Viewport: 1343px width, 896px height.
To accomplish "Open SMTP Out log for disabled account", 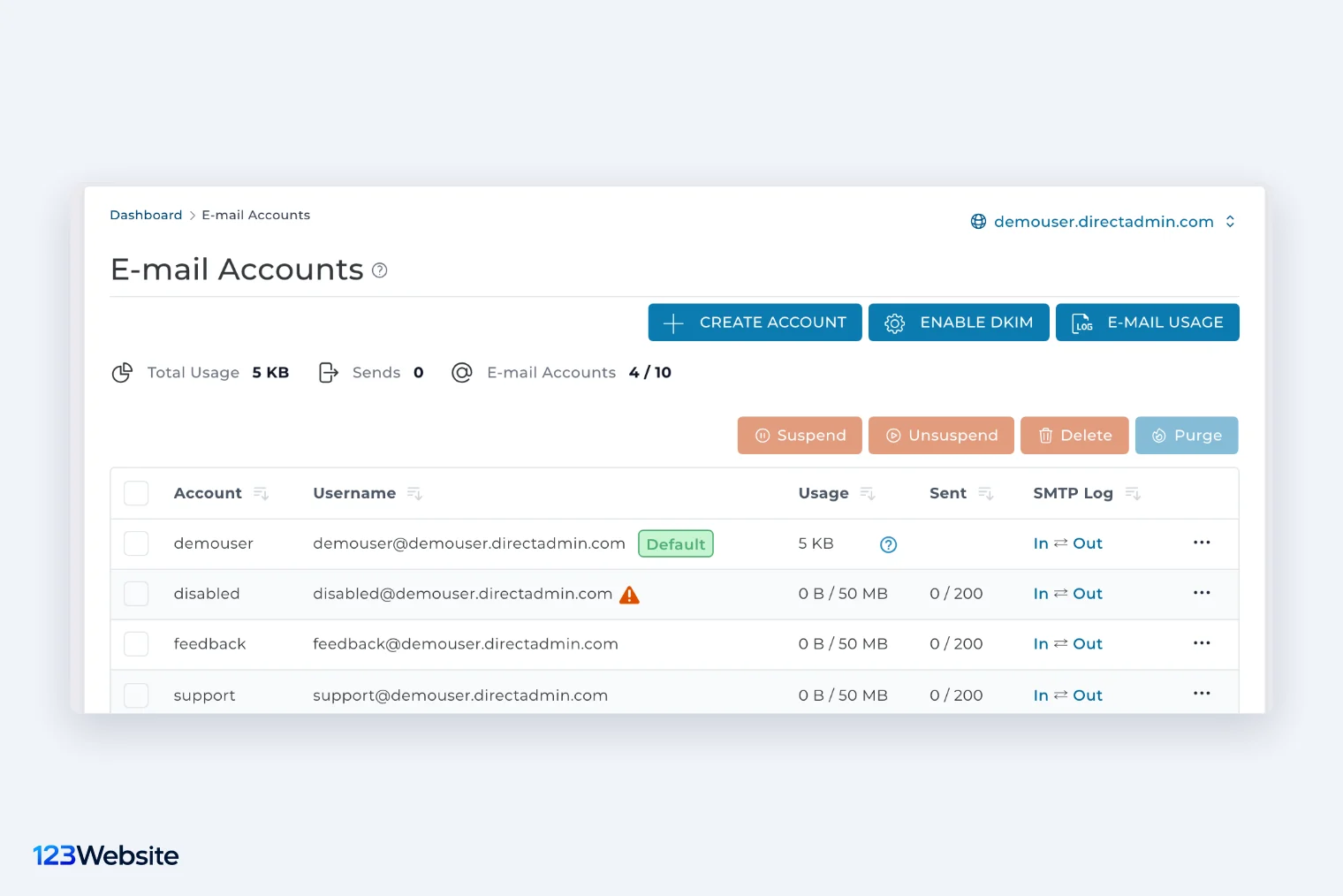I will tap(1088, 594).
